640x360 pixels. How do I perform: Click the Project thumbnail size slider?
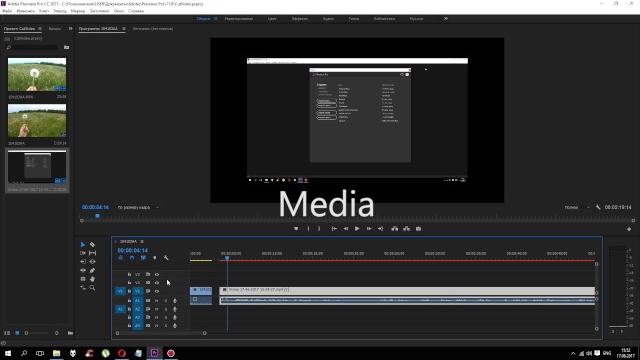point(41,333)
